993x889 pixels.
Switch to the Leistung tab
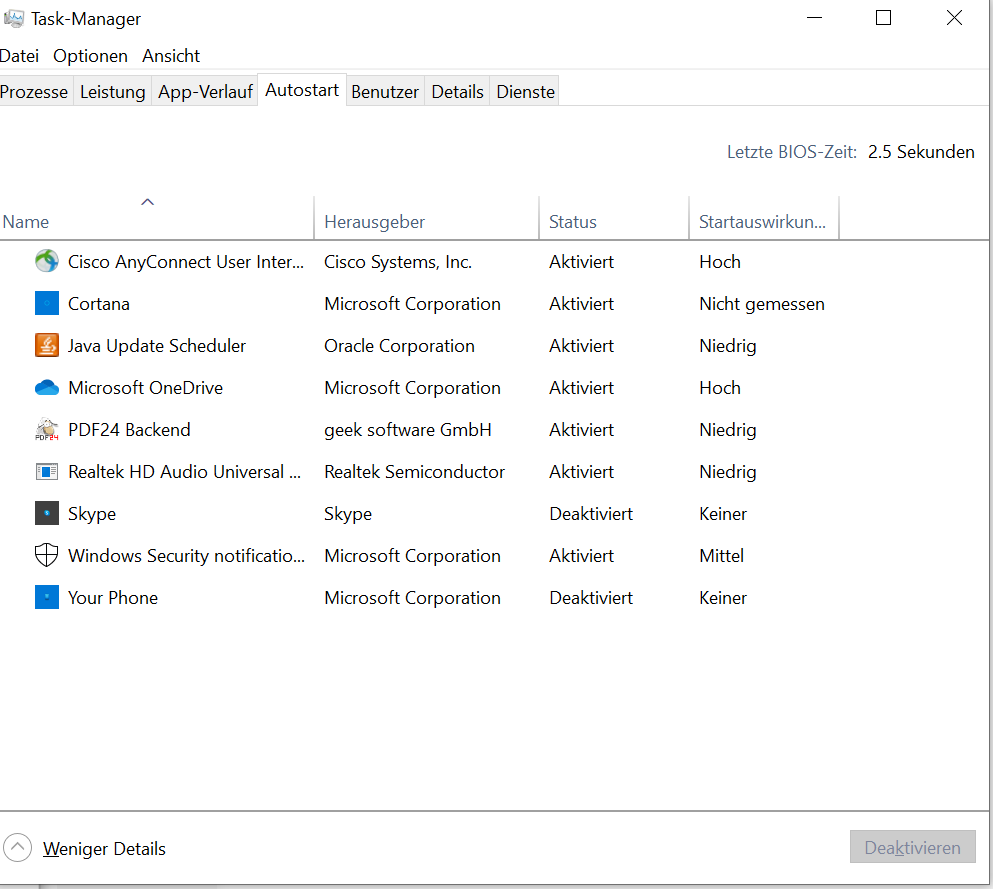[x=113, y=92]
